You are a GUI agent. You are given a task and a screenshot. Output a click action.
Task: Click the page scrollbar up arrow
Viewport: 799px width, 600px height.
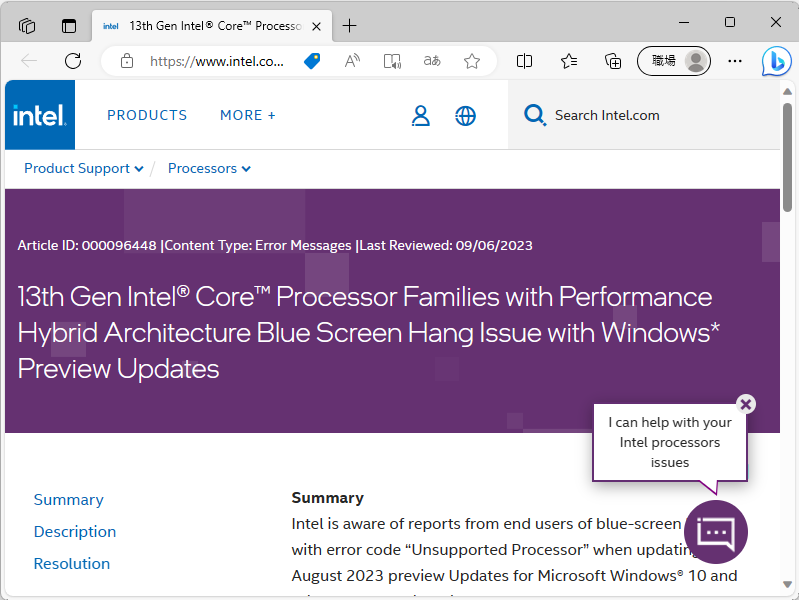(787, 92)
